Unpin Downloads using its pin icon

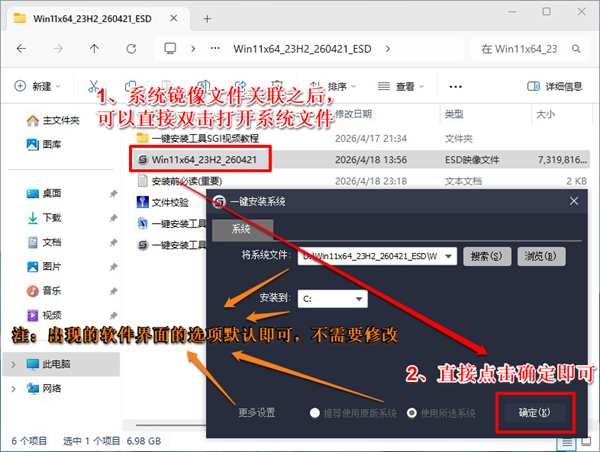[113, 218]
